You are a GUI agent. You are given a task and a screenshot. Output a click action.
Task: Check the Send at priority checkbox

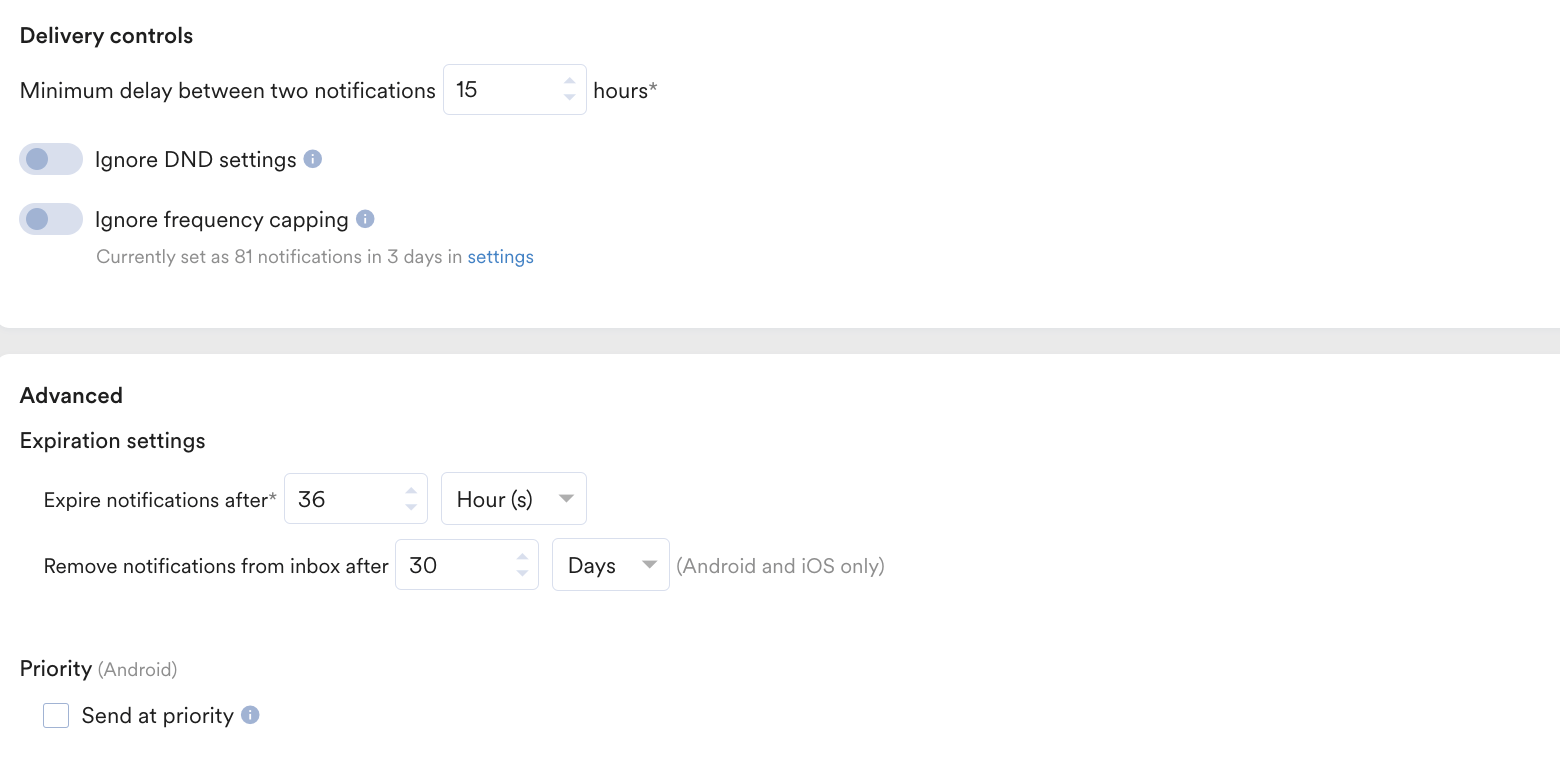pos(56,715)
